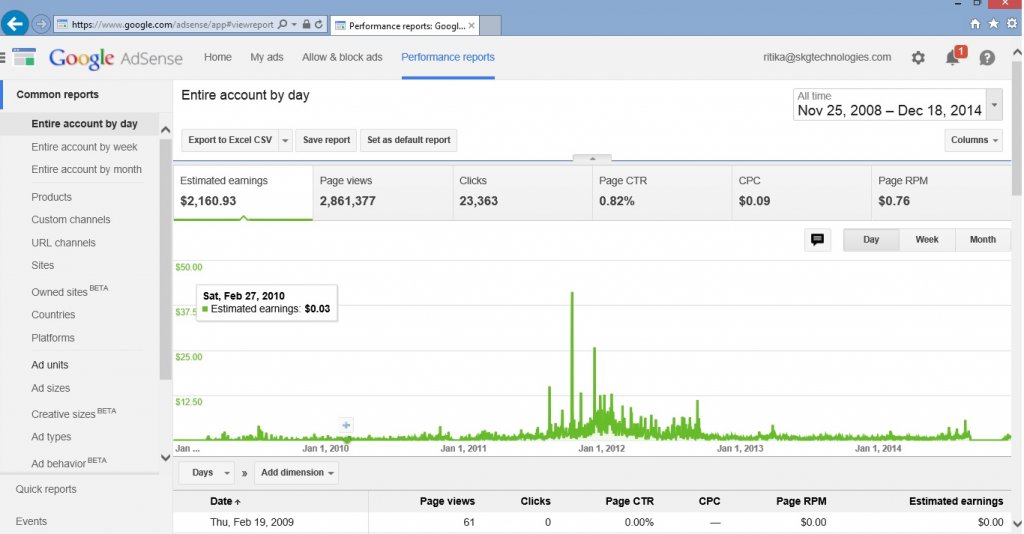
Task: Click the plus marker on the chart
Action: click(346, 425)
